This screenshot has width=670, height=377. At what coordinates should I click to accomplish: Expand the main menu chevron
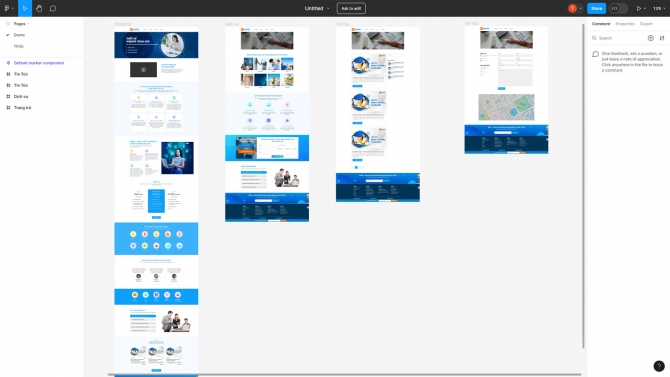click(x=12, y=9)
